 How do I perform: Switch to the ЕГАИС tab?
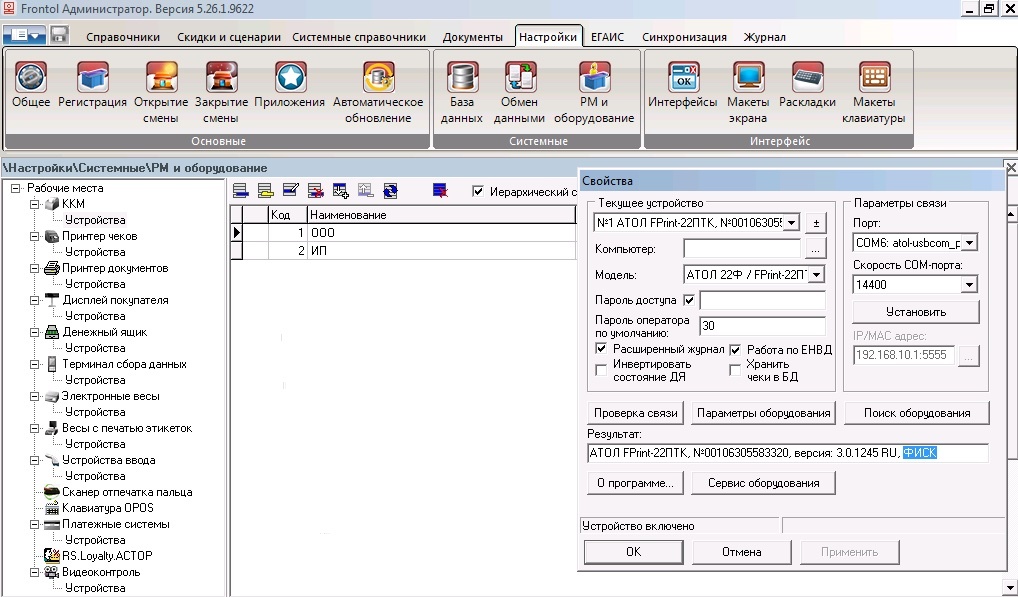(607, 37)
